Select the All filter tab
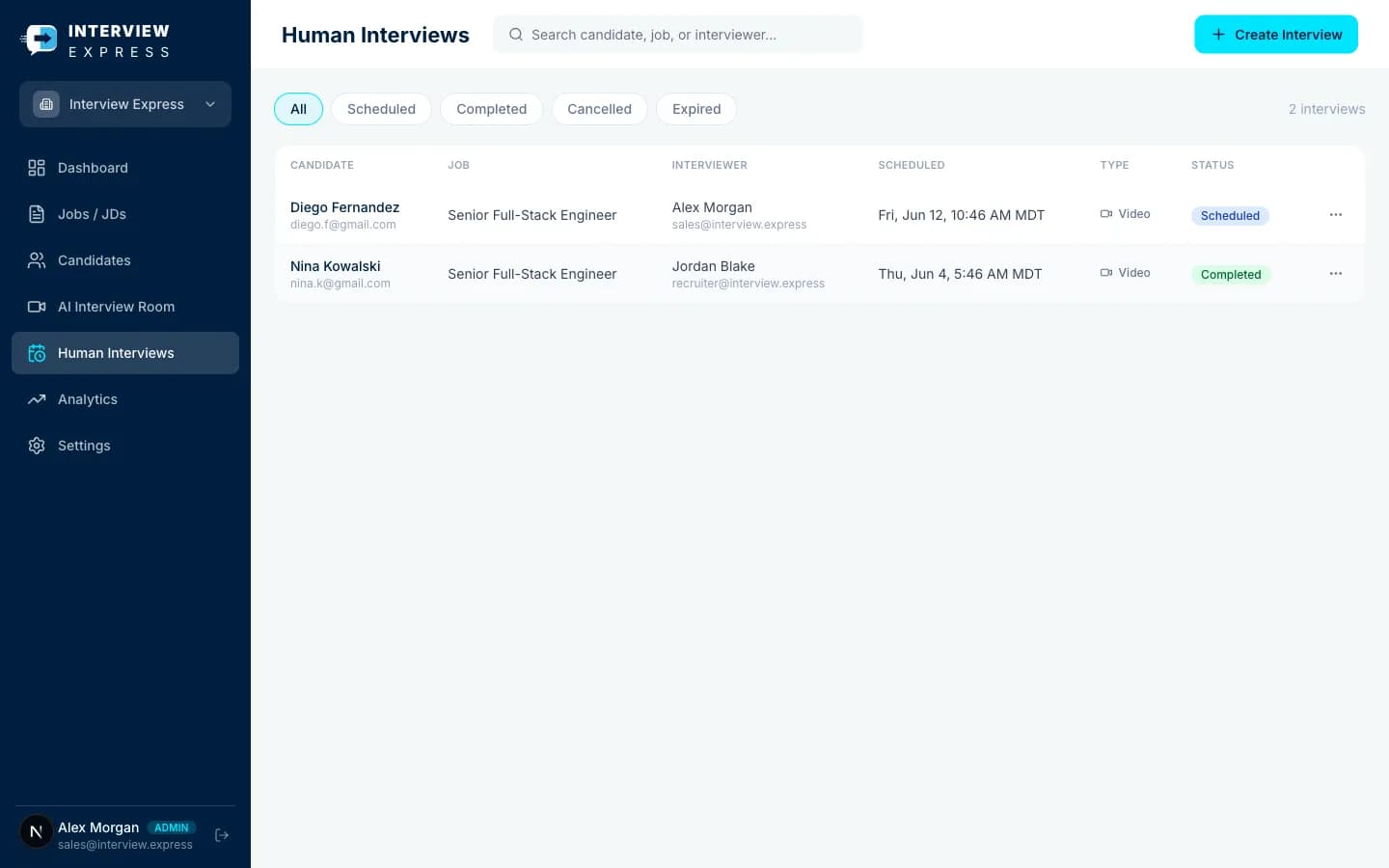1389x868 pixels. [298, 109]
